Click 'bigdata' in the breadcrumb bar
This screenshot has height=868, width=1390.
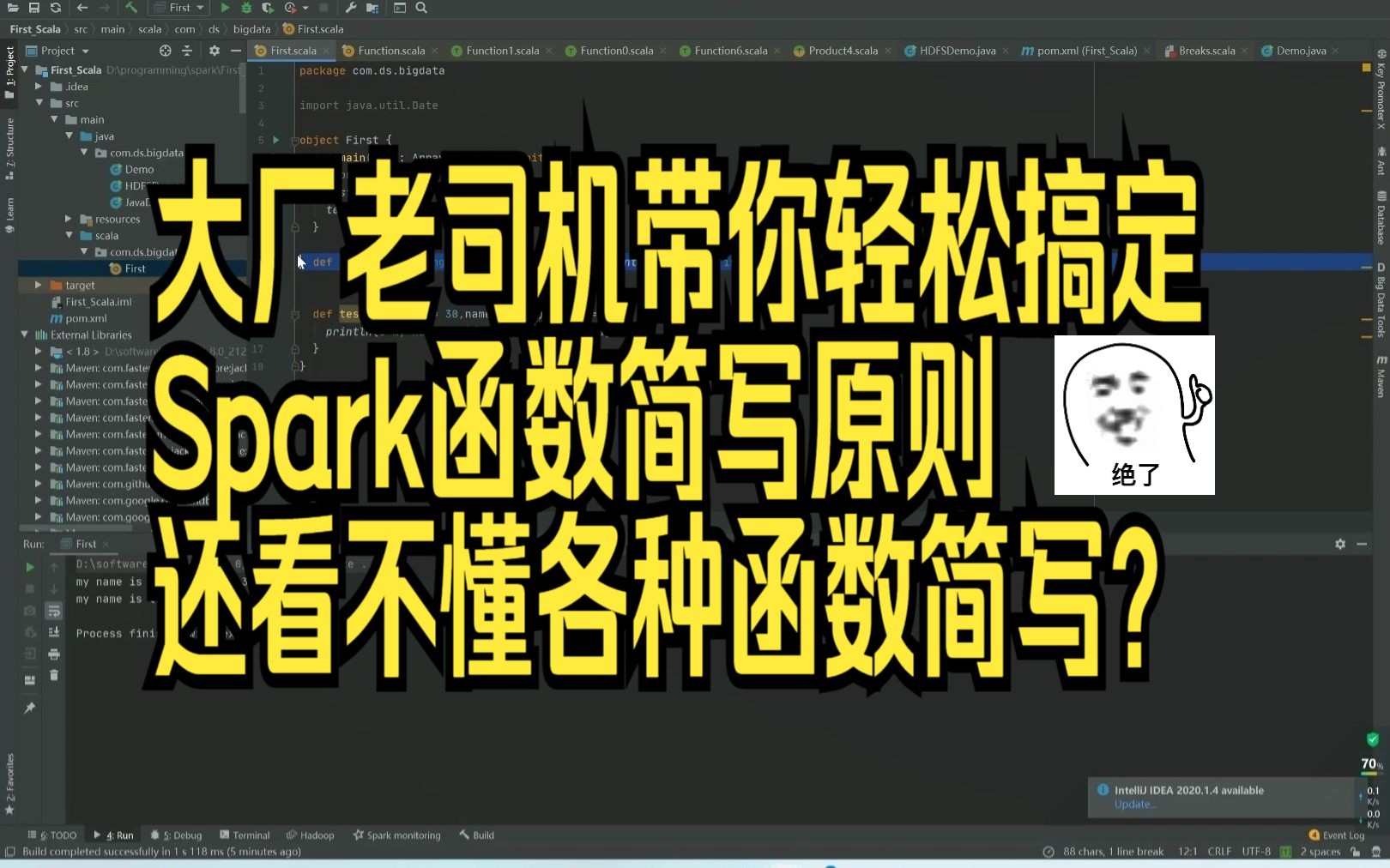[x=251, y=29]
